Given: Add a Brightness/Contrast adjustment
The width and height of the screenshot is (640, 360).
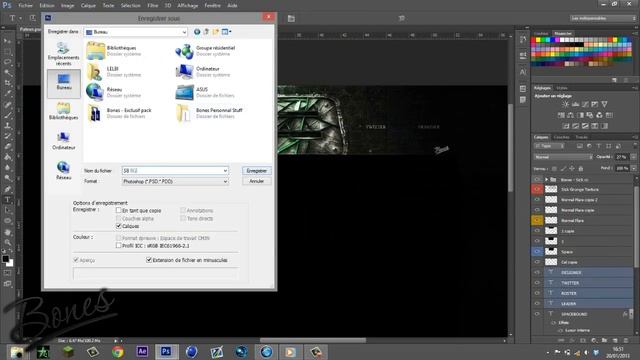Looking at the screenshot, I should coord(565,104).
